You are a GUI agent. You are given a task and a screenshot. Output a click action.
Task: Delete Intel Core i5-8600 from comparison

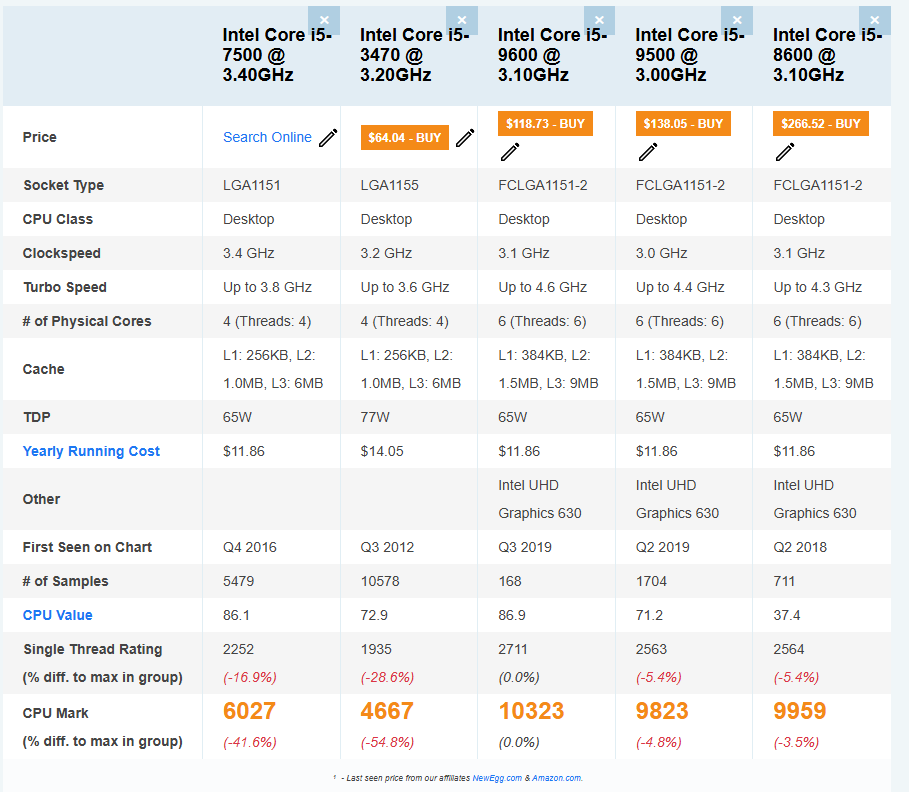tap(875, 20)
